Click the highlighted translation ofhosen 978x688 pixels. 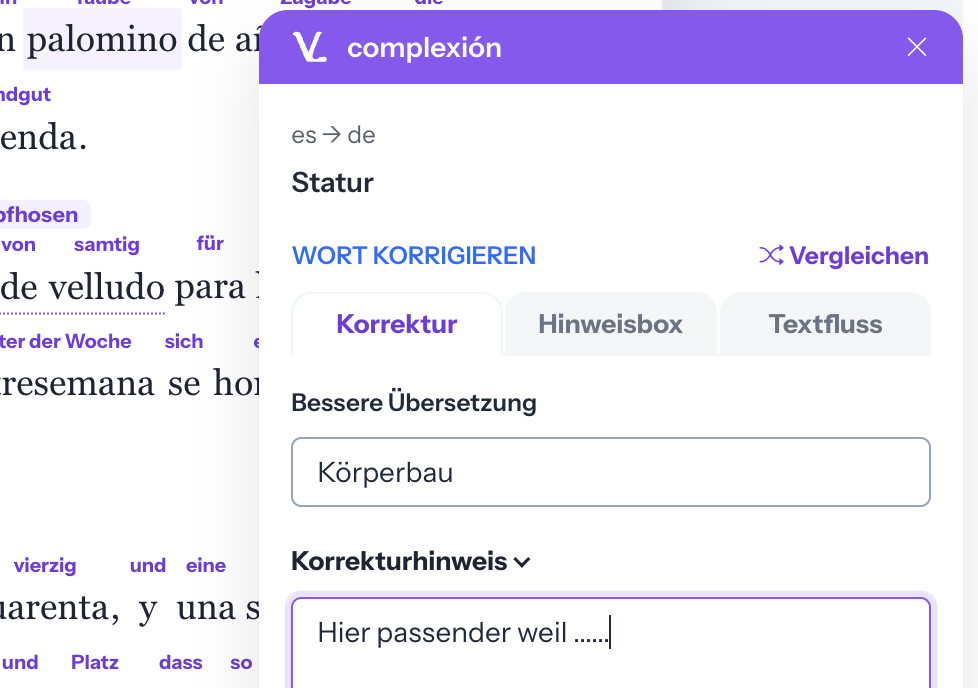[x=41, y=215]
